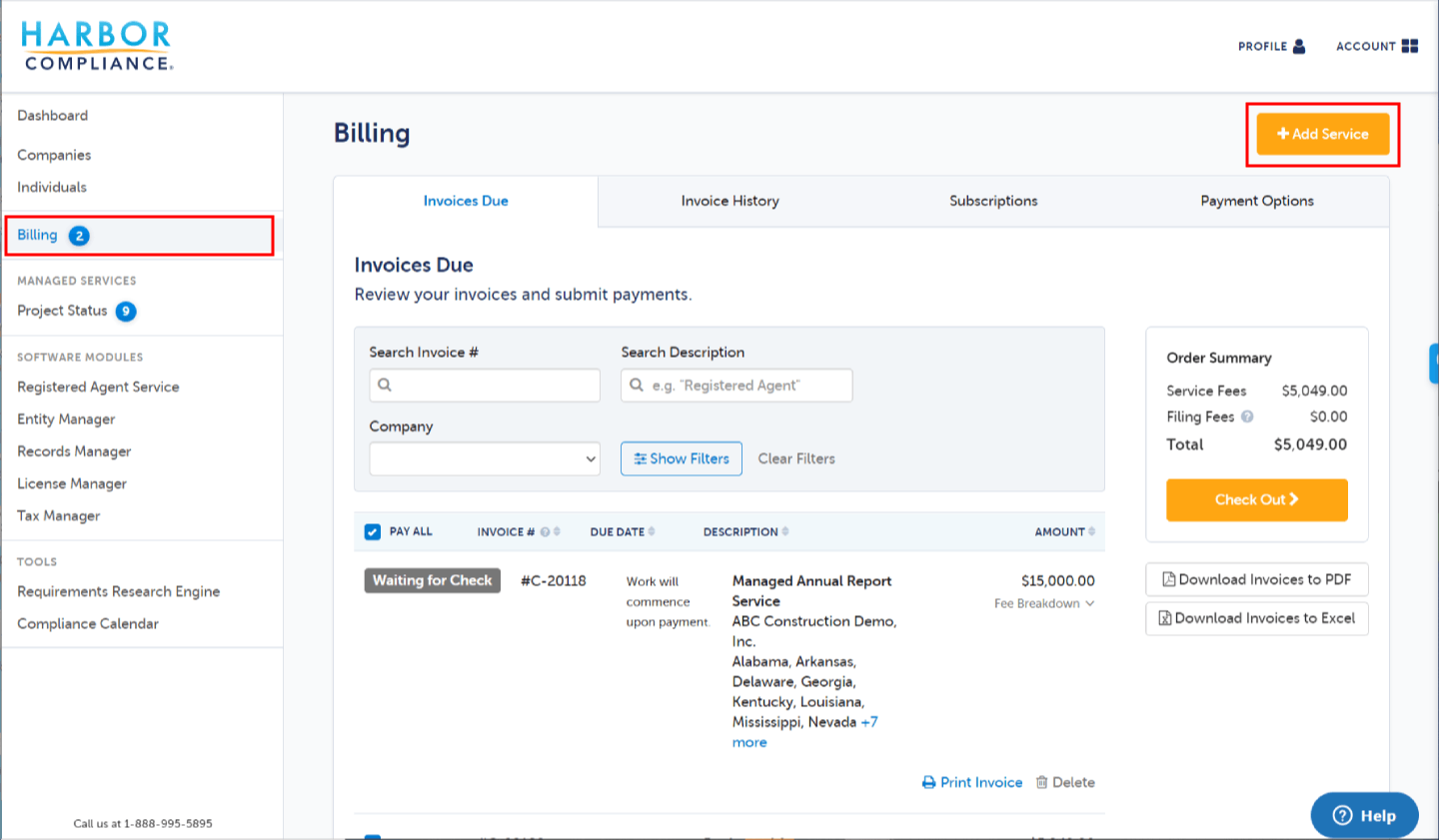The image size is (1439, 840).
Task: Open License Manager module
Action: (72, 484)
